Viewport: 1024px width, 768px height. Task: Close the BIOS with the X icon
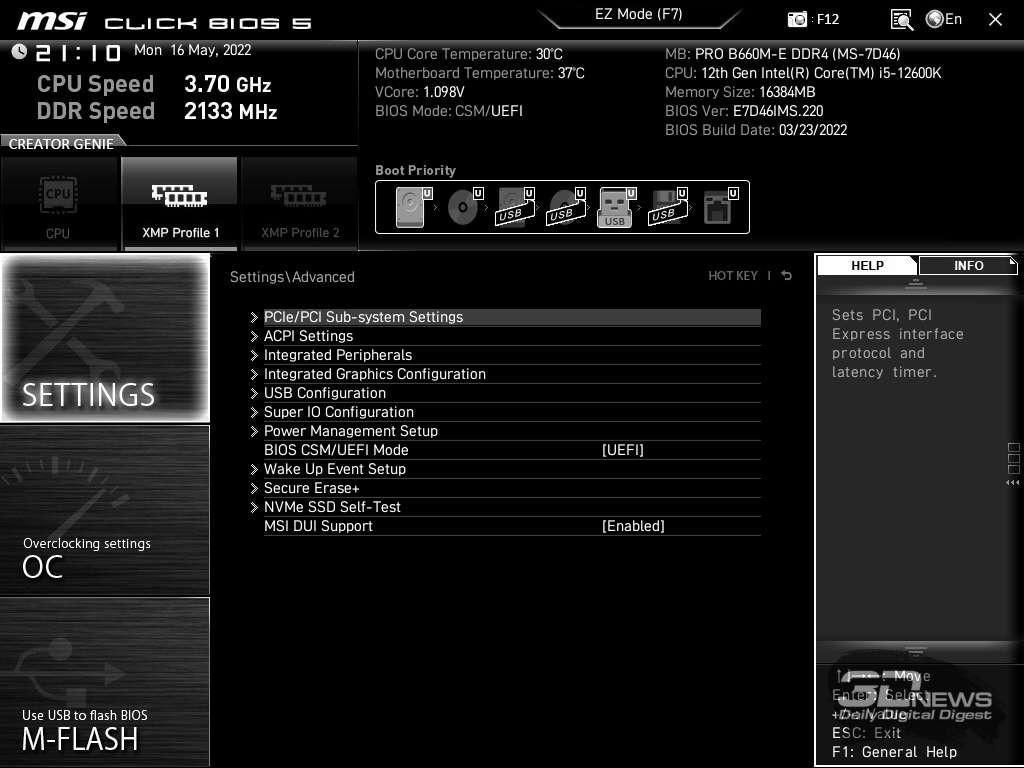995,20
